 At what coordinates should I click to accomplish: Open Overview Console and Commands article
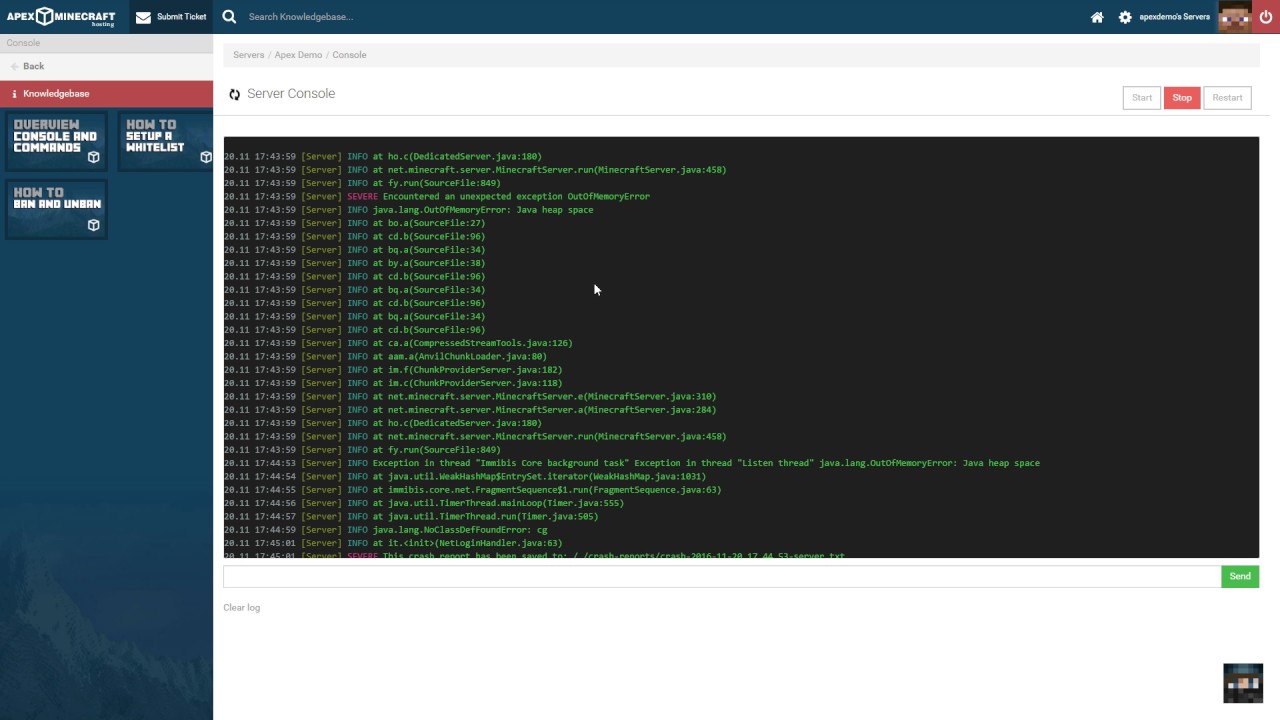[56, 141]
